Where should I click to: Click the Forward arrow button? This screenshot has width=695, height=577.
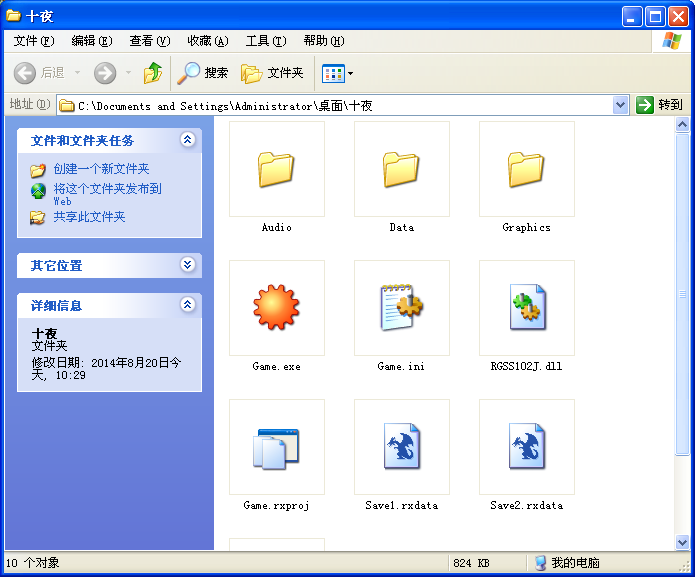105,73
